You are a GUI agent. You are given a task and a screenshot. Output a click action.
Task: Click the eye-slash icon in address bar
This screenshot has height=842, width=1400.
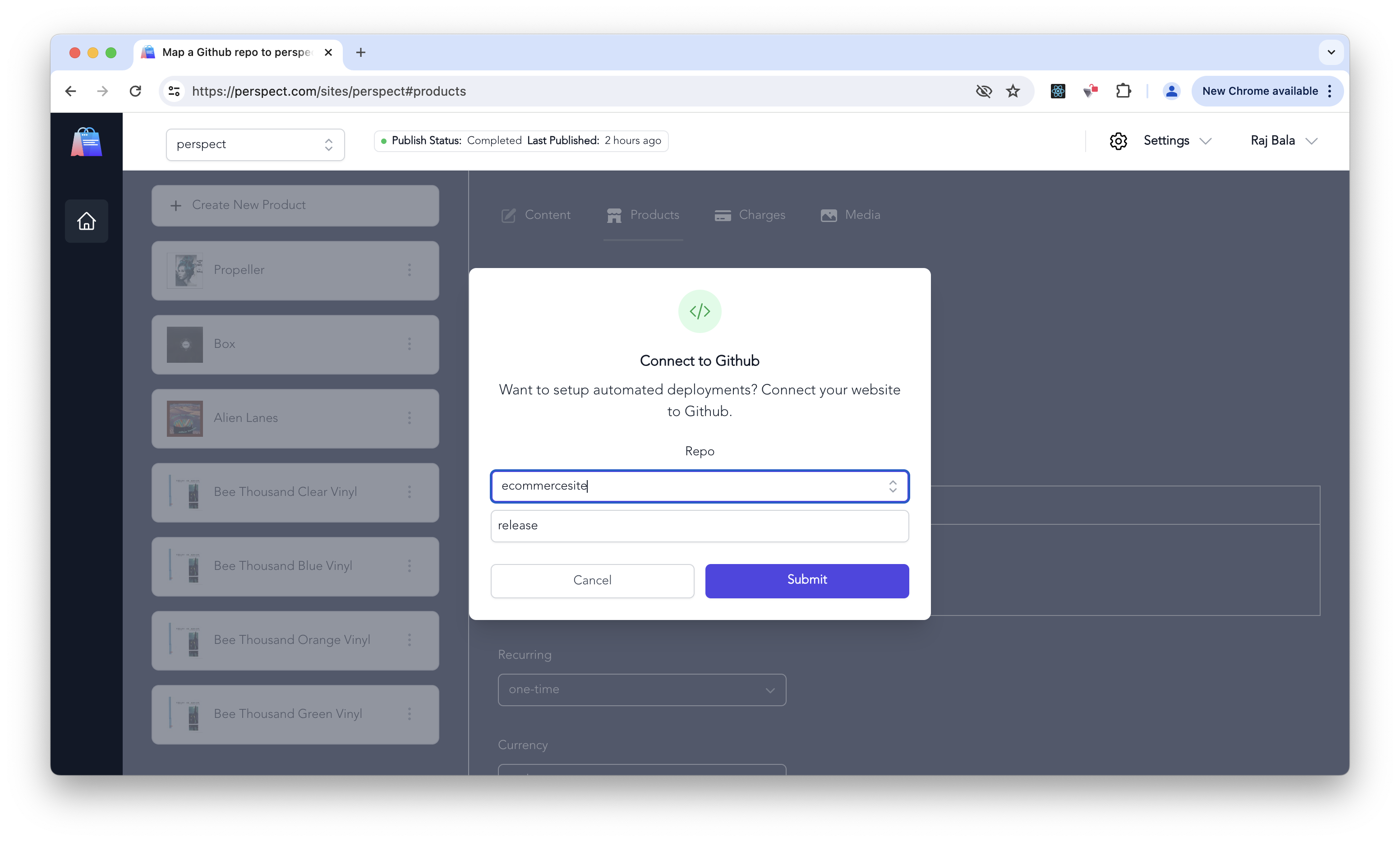pos(983,91)
